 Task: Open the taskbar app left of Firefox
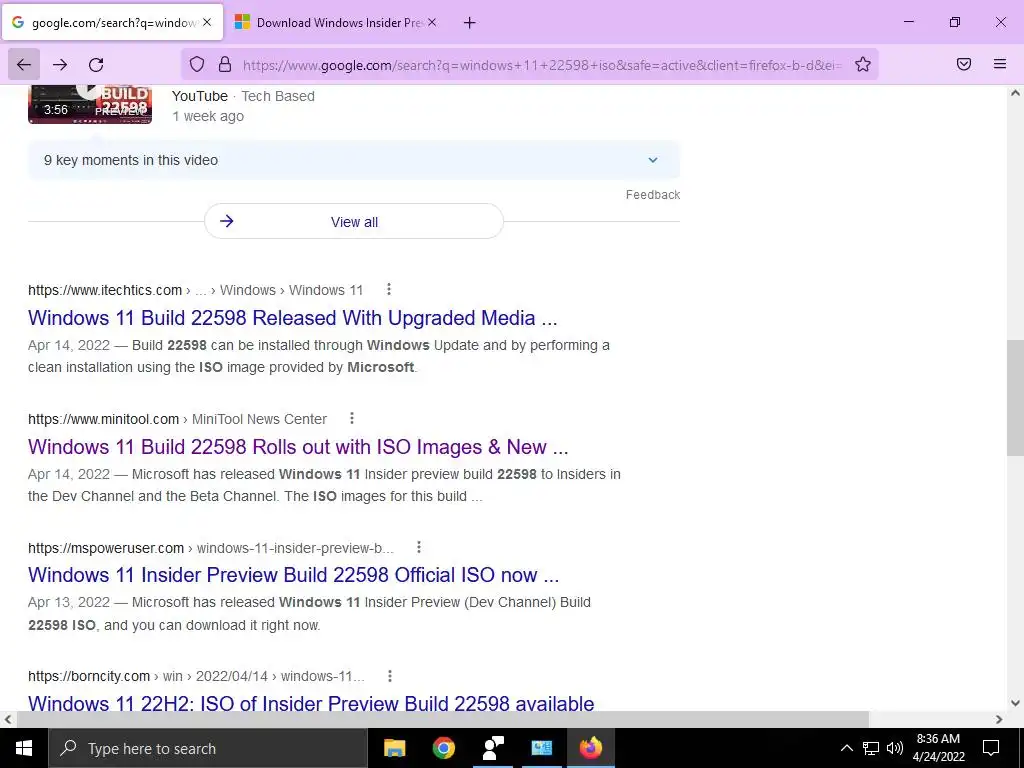click(541, 748)
